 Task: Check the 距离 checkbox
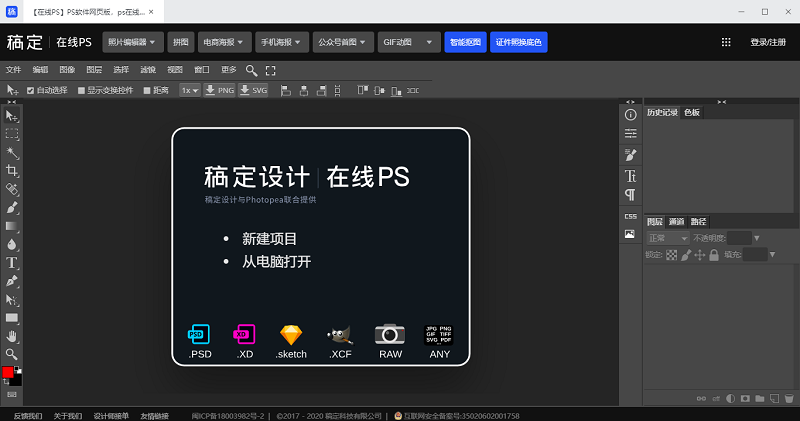point(147,90)
